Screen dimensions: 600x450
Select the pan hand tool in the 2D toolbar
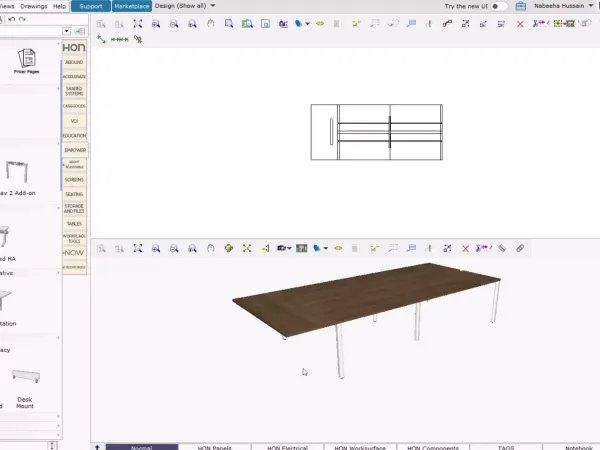(x=210, y=24)
